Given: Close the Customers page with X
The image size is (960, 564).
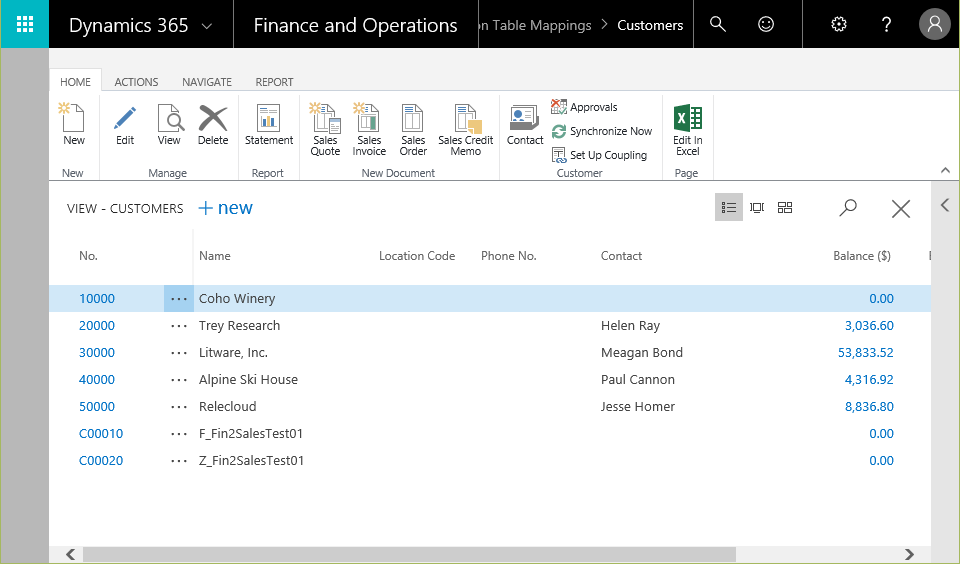Looking at the screenshot, I should pos(901,209).
